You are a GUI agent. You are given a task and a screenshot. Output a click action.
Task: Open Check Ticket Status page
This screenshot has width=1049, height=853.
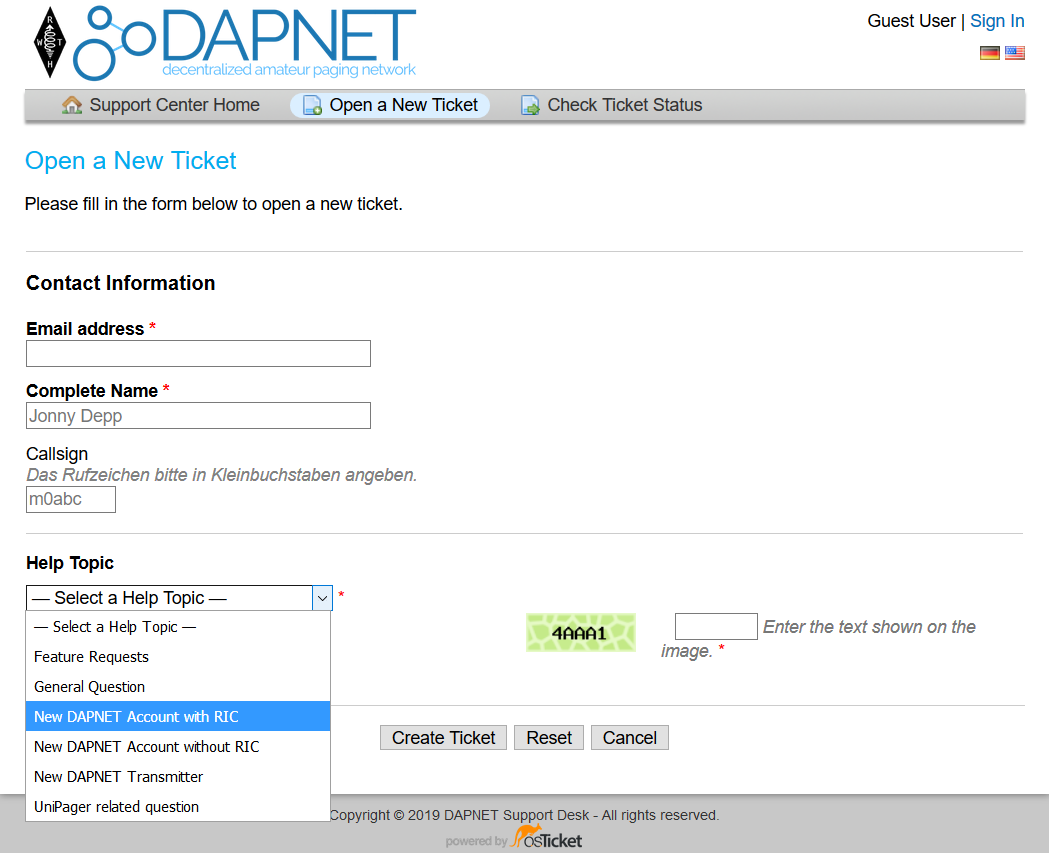[x=611, y=105]
